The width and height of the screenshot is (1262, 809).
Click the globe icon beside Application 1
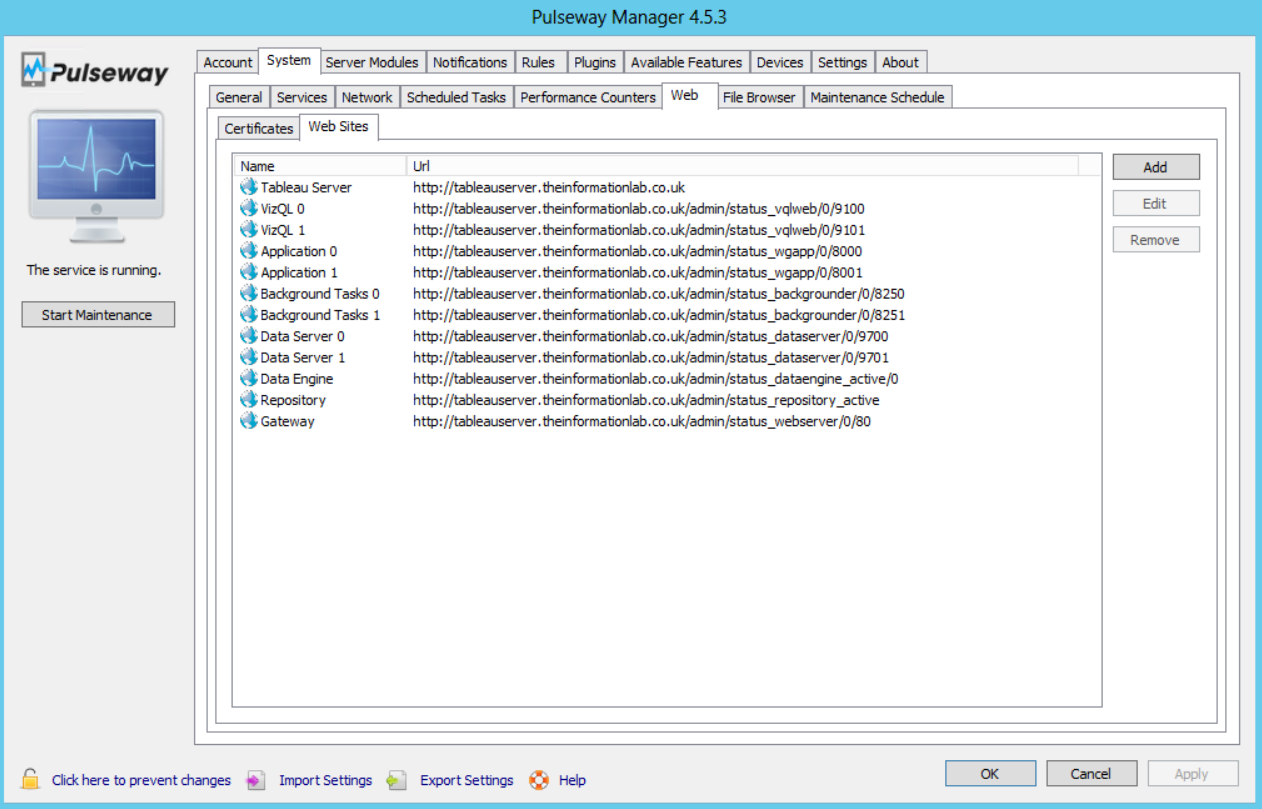click(249, 272)
